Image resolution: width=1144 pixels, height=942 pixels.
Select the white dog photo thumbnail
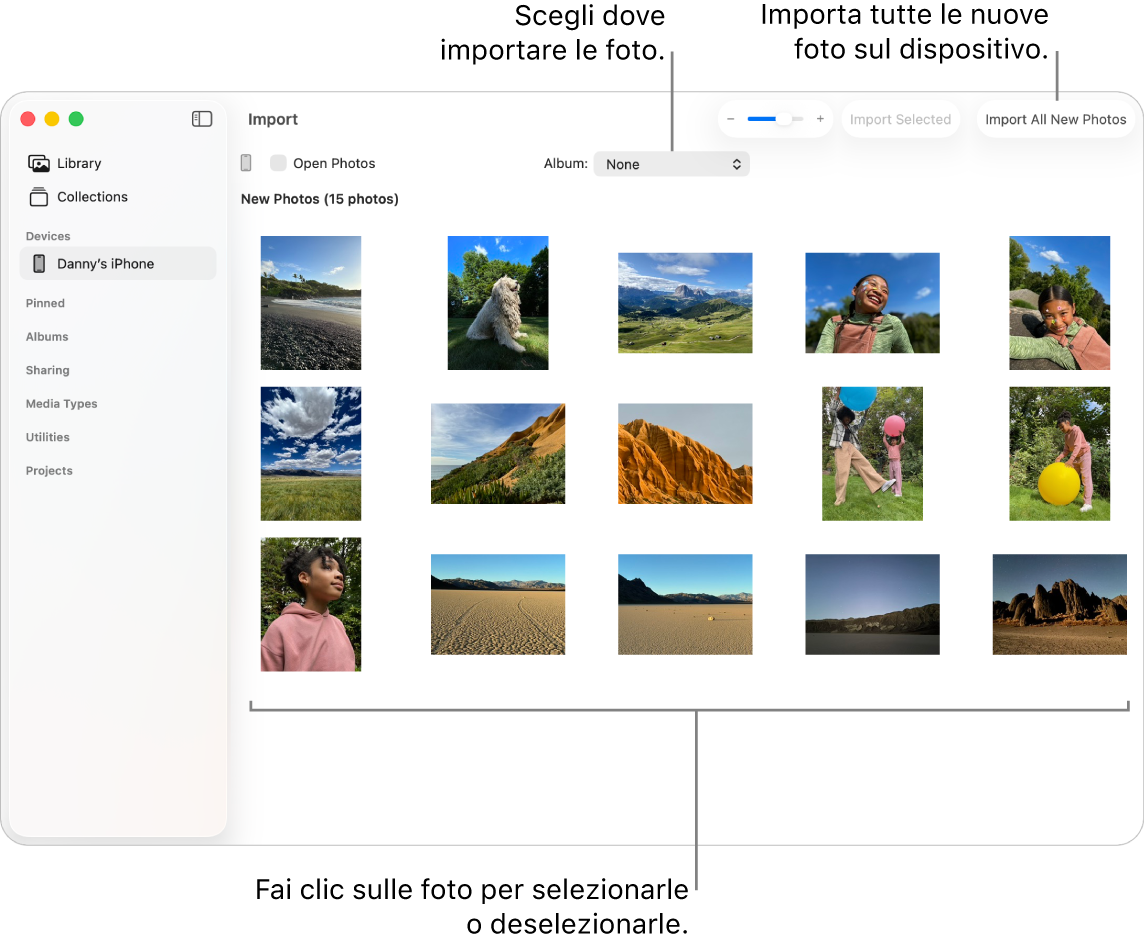pos(497,303)
